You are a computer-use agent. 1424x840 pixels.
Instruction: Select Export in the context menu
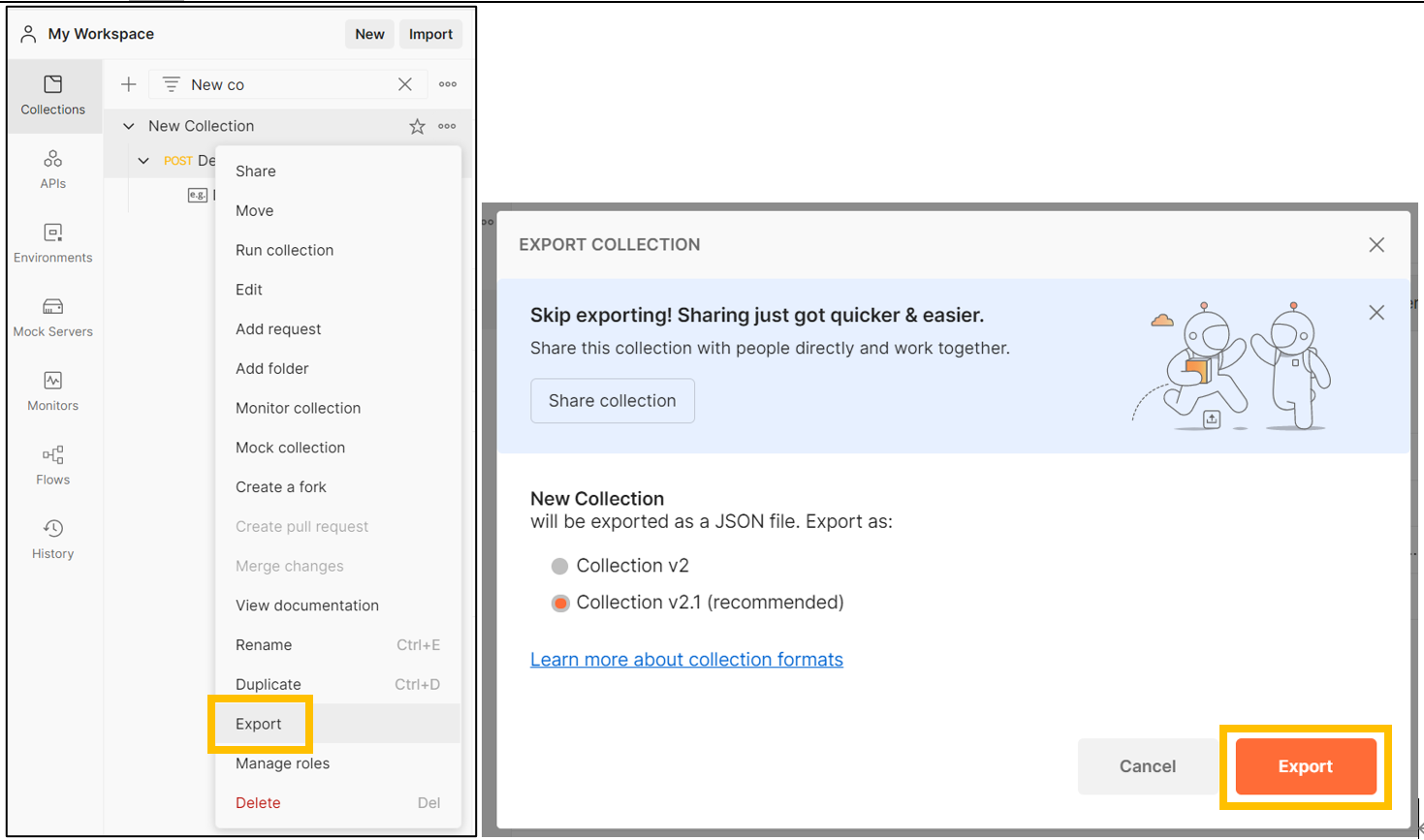[337, 724]
